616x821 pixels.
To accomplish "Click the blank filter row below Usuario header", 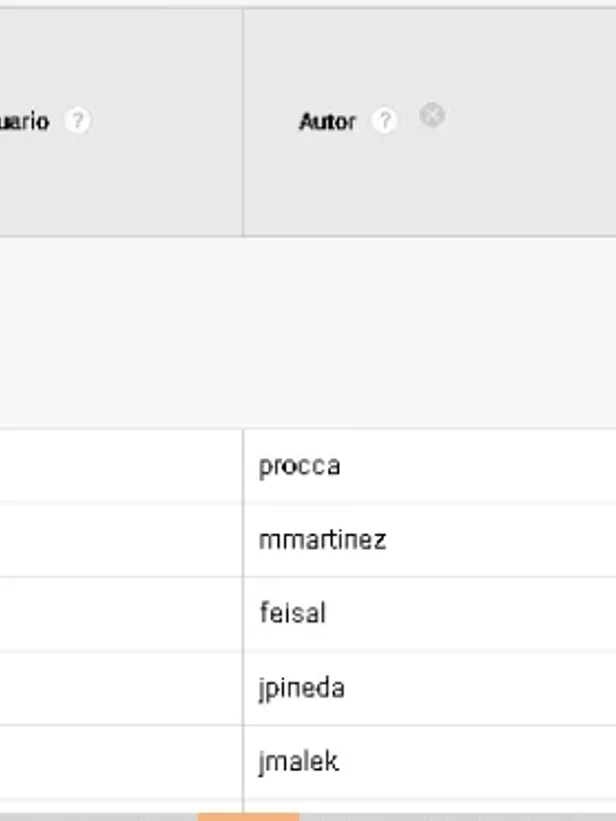I will tap(120, 332).
